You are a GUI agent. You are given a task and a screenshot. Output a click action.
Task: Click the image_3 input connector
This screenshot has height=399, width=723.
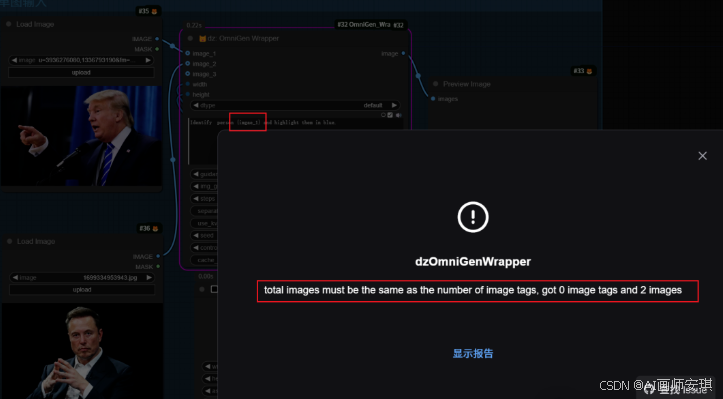pyautogui.click(x=188, y=74)
